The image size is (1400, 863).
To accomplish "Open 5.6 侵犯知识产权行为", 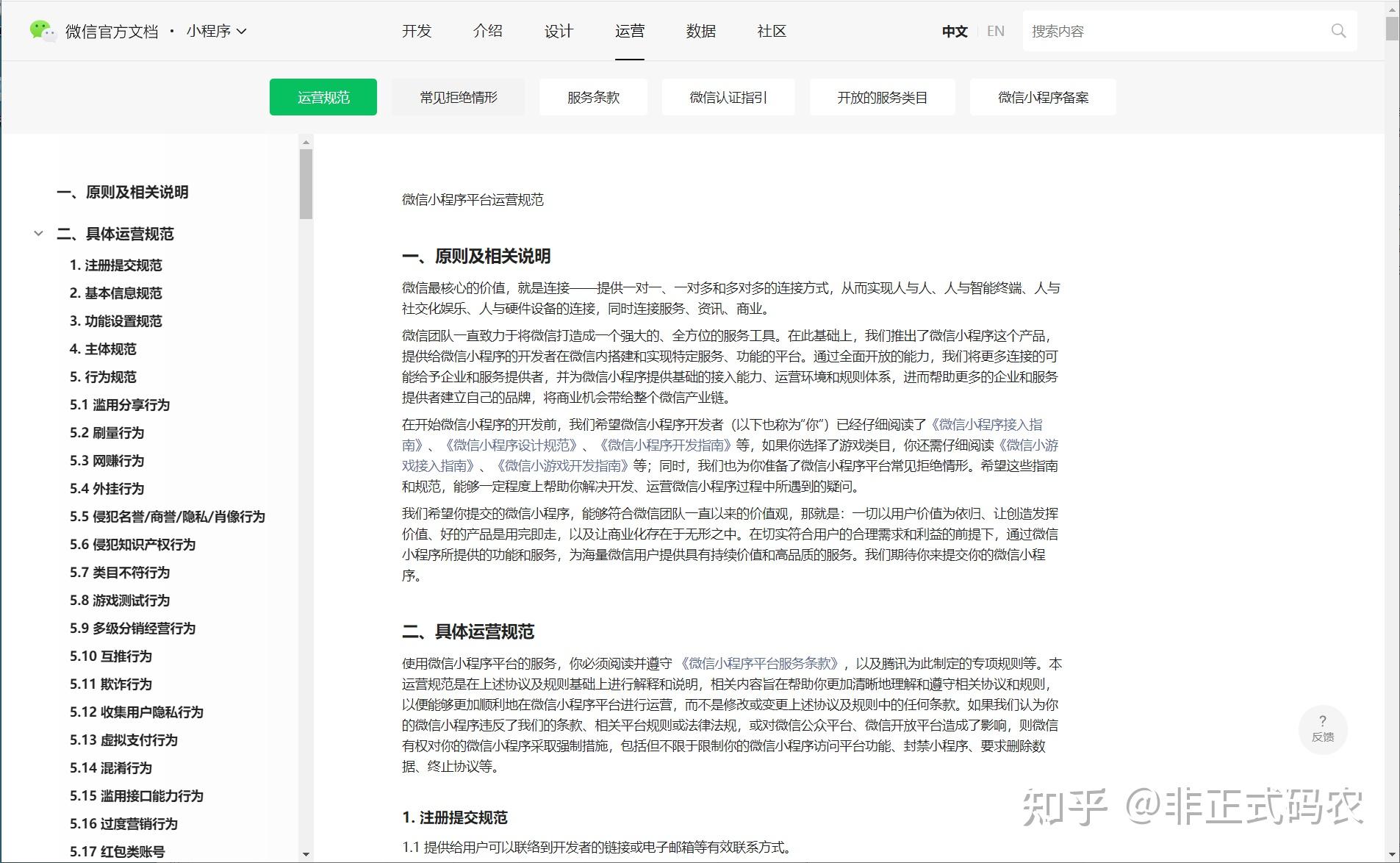I will point(133,545).
